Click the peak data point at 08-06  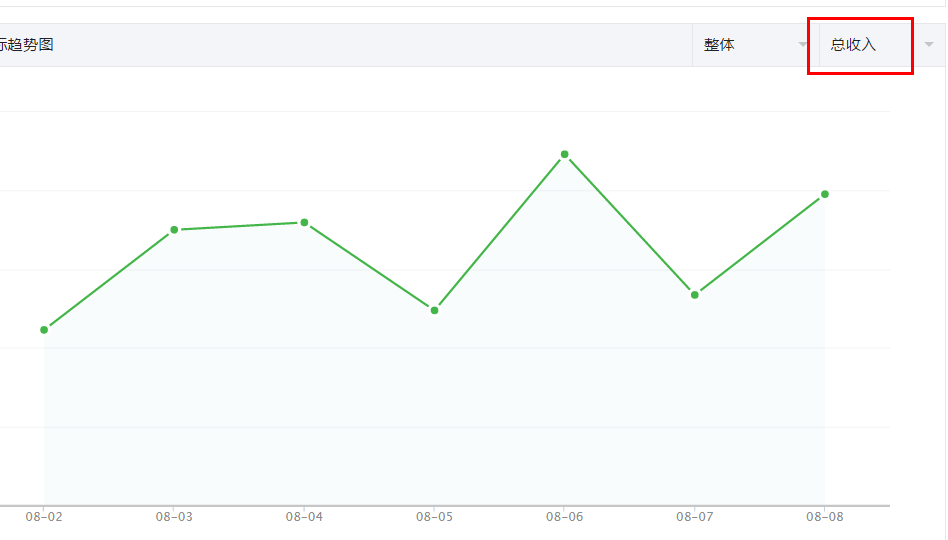564,154
